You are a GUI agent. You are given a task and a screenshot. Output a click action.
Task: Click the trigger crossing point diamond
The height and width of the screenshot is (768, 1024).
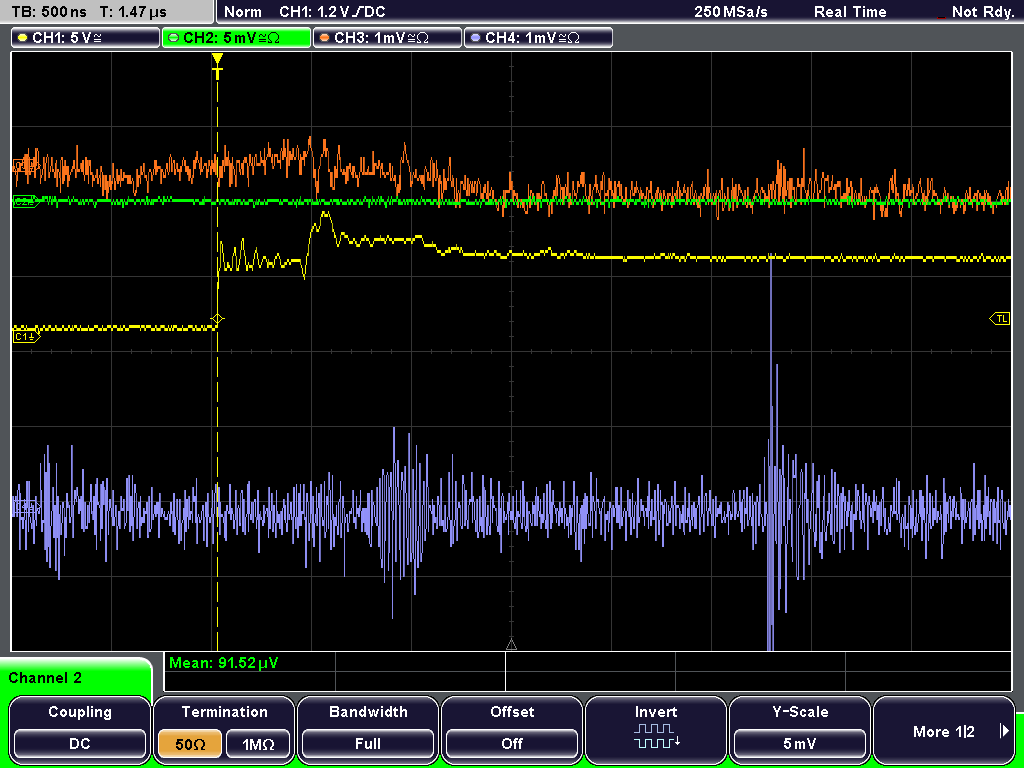coord(217,319)
